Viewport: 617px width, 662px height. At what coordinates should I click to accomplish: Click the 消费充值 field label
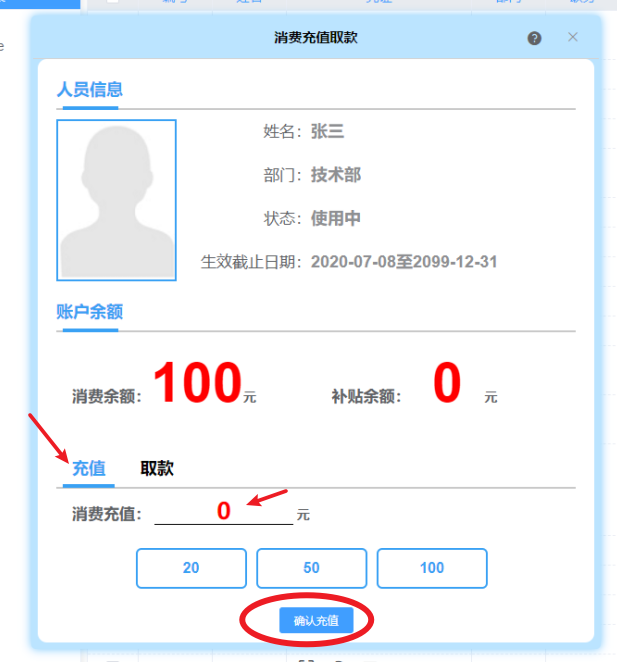point(107,514)
